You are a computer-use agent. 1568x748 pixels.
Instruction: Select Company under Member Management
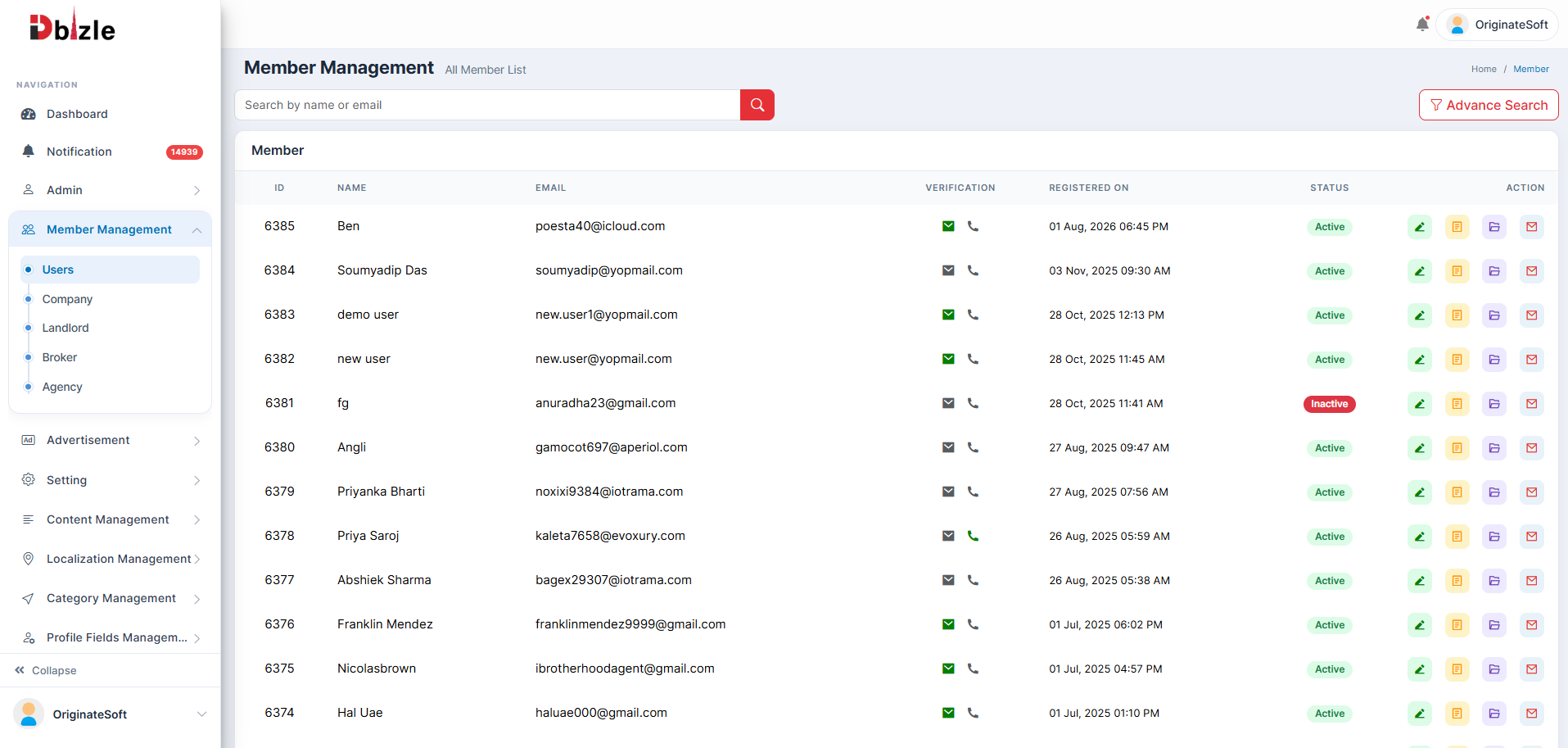pyautogui.click(x=67, y=299)
